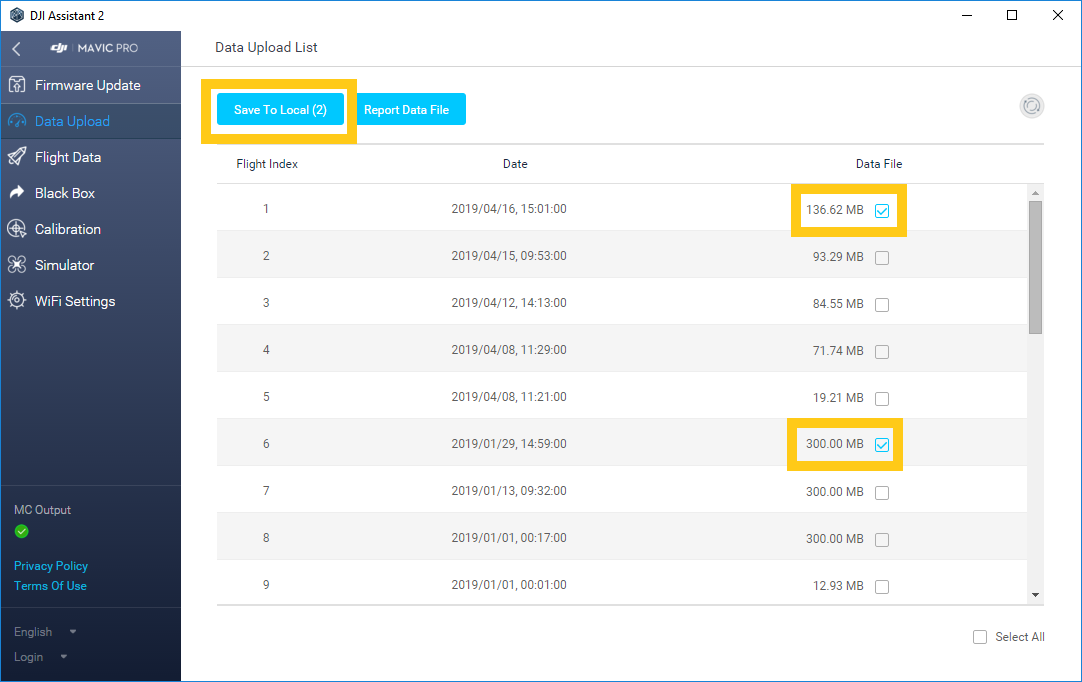Click the Simulator drone icon
Screen dimensions: 1082x682
pyautogui.click(x=17, y=264)
